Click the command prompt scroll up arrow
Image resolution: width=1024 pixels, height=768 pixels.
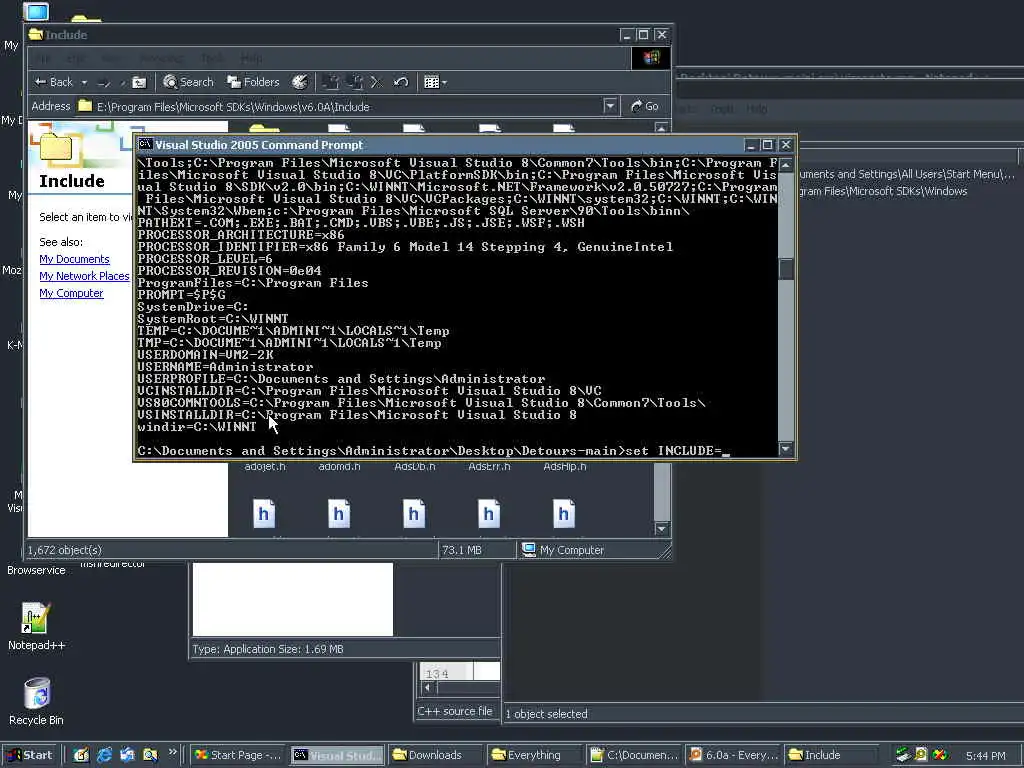[786, 163]
